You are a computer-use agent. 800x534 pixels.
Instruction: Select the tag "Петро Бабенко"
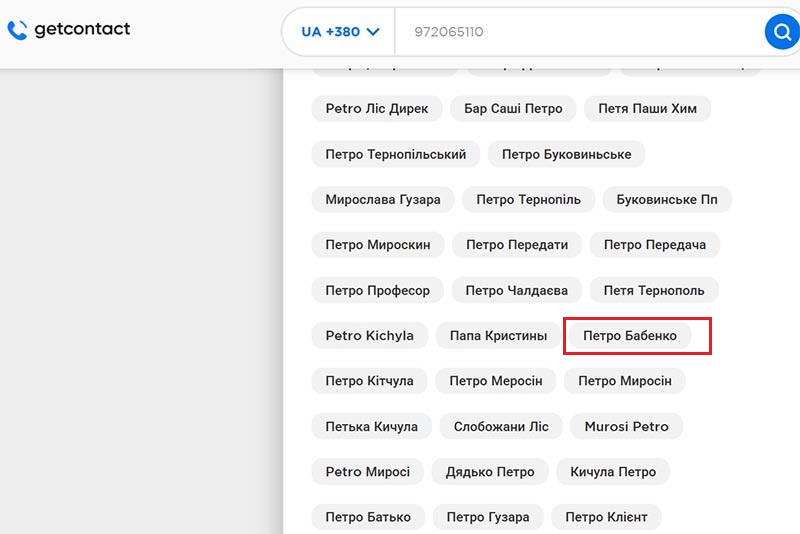point(630,336)
